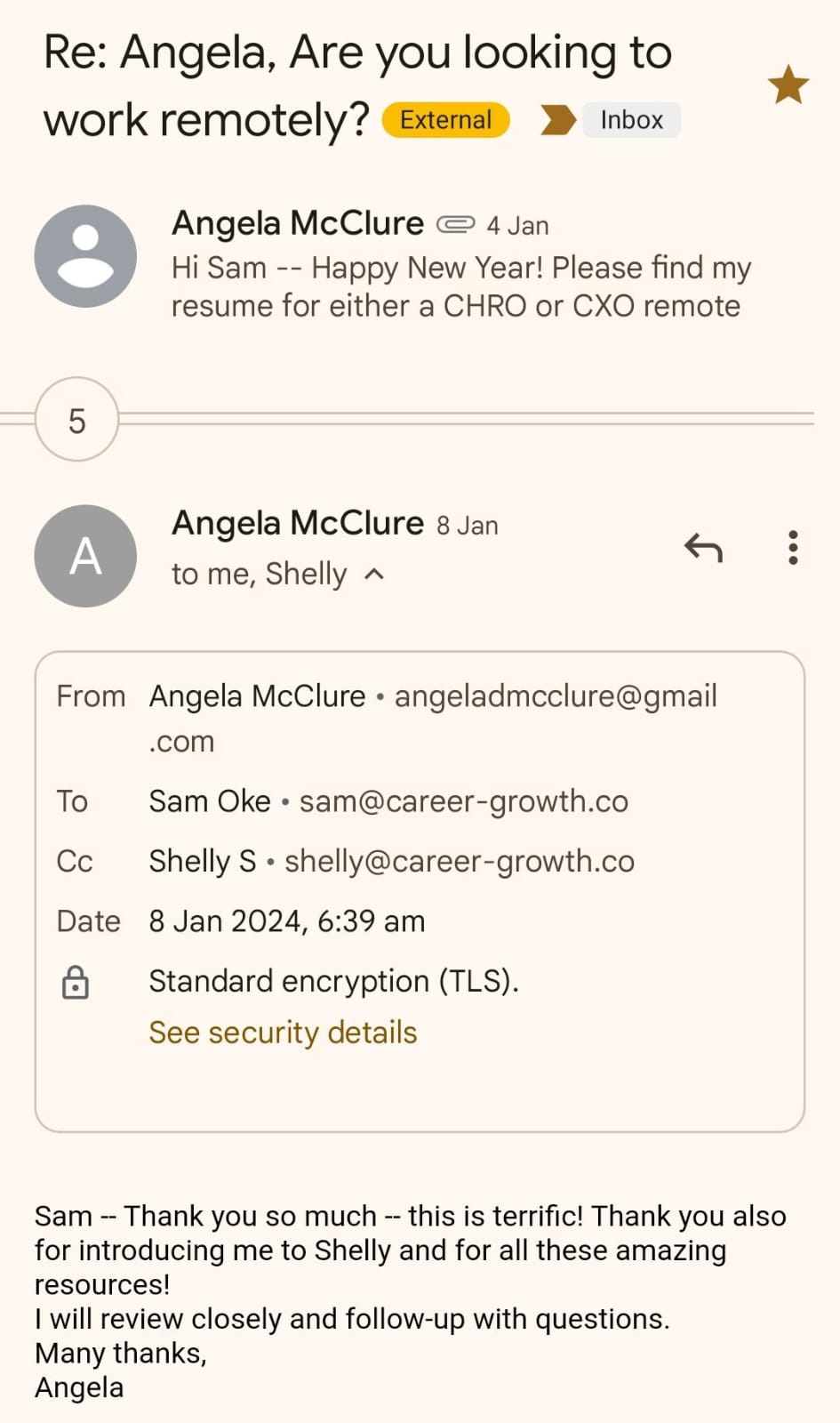Select the sam@career-growth.co recipient address
Image resolution: width=840 pixels, height=1423 pixels.
(463, 801)
